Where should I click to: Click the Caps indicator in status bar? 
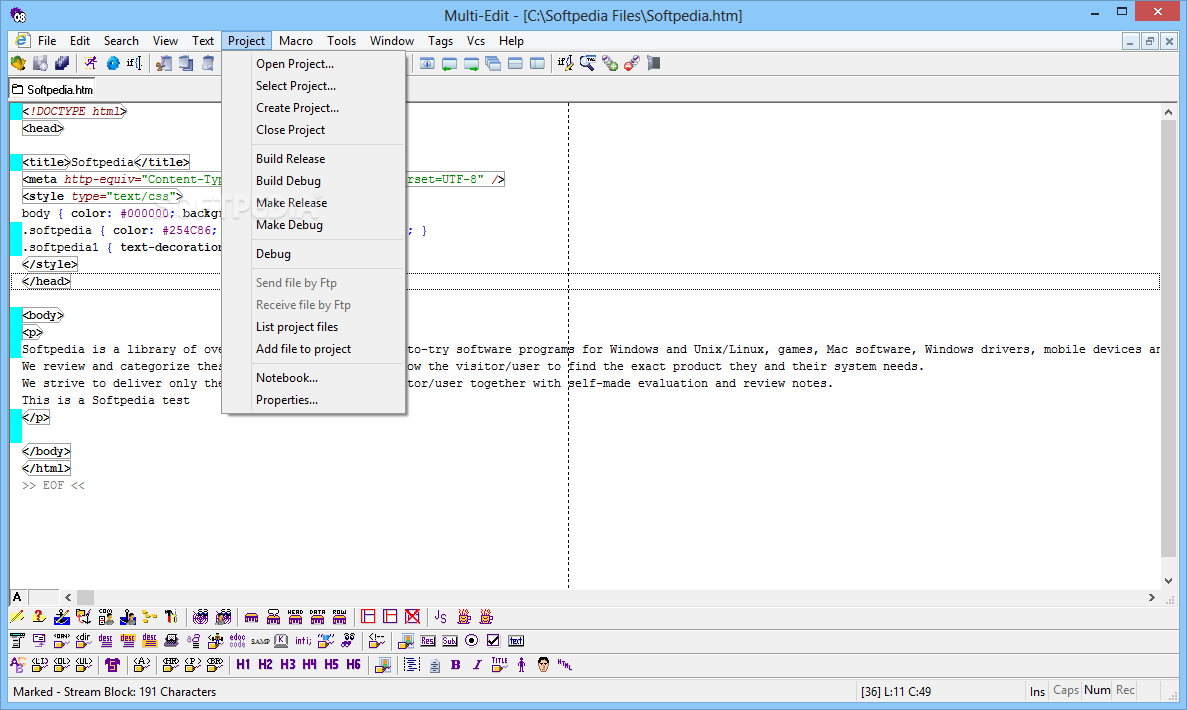1066,690
